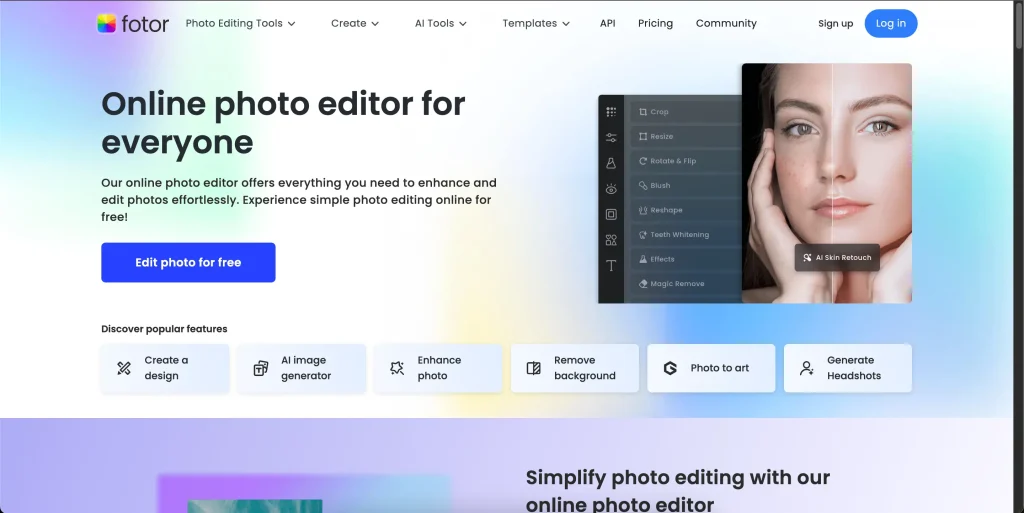Image resolution: width=1024 pixels, height=513 pixels.
Task: Click the chevron next to AI Tools
Action: pyautogui.click(x=462, y=24)
